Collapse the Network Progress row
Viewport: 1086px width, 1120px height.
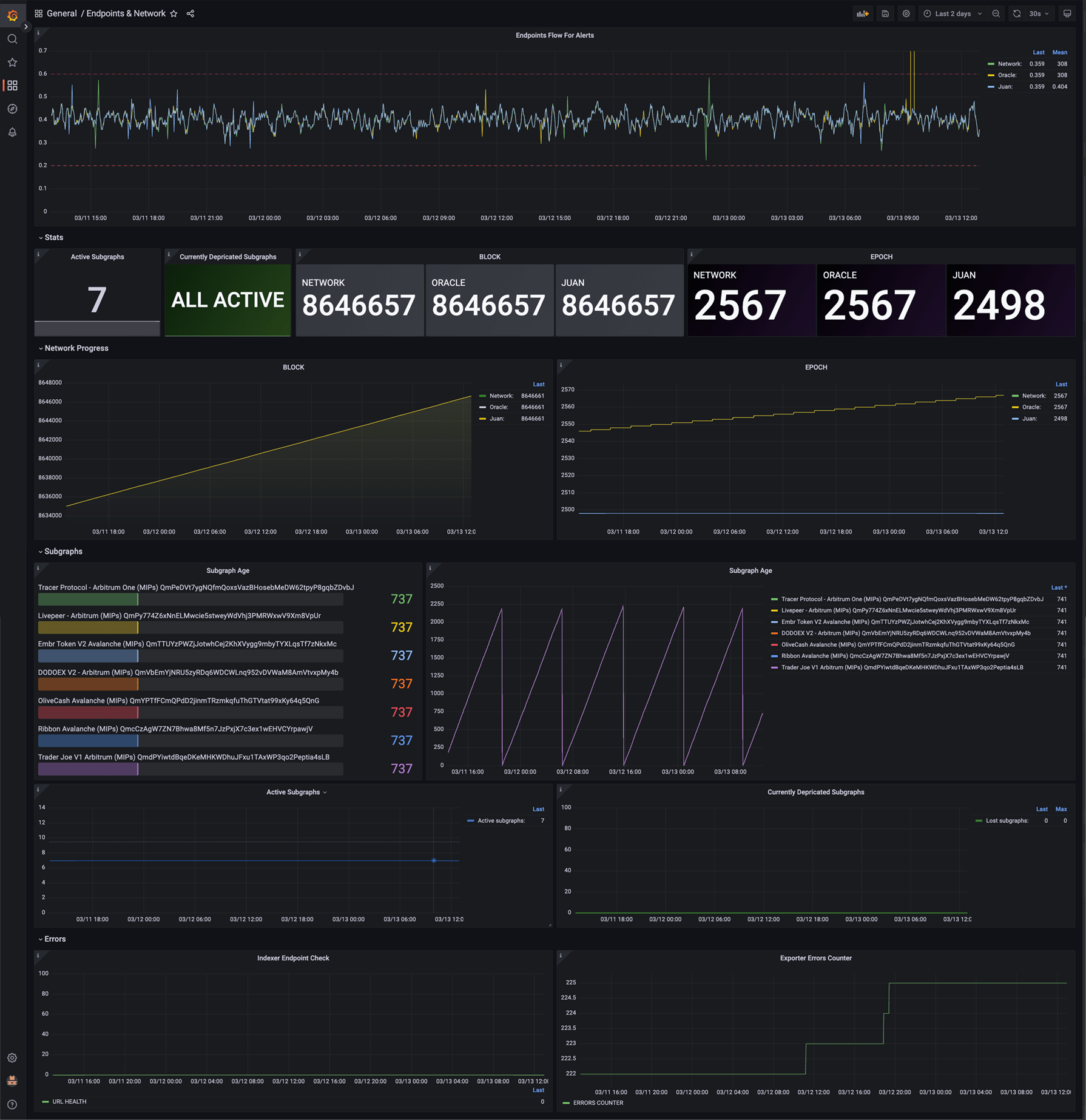[73, 348]
